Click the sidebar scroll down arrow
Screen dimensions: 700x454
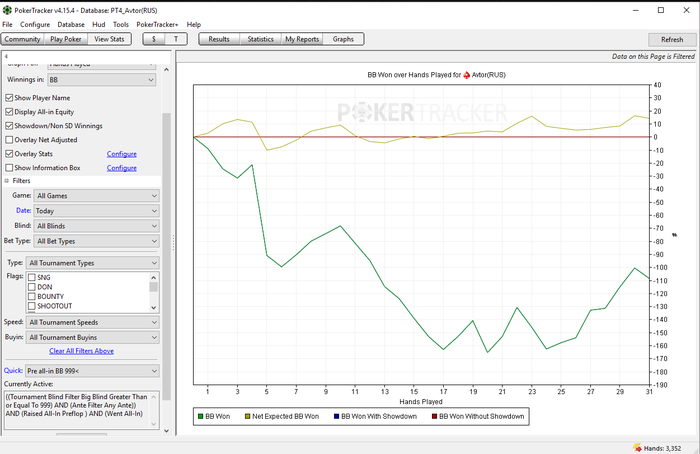[166, 431]
